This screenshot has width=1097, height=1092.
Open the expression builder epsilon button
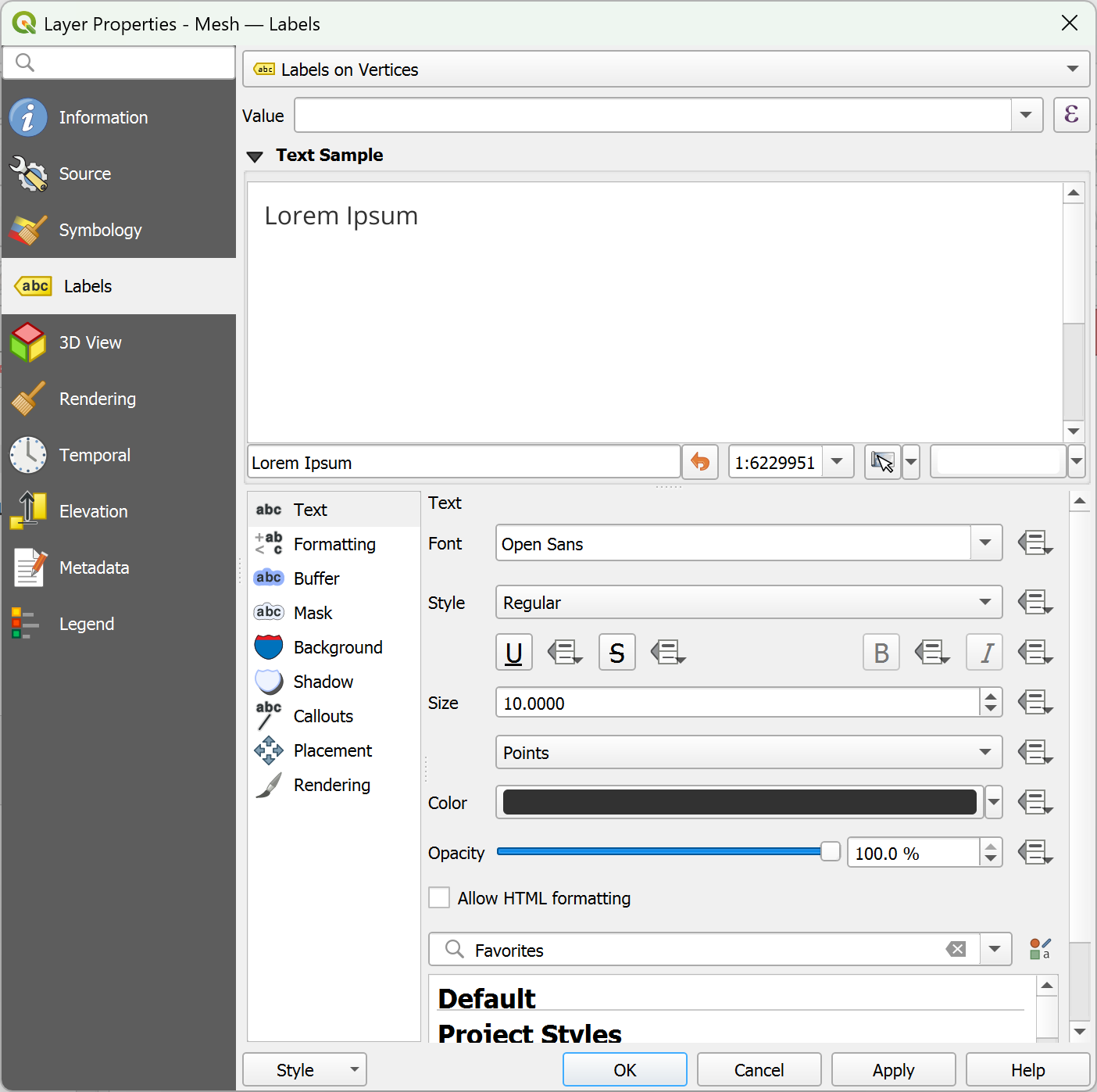tap(1071, 115)
